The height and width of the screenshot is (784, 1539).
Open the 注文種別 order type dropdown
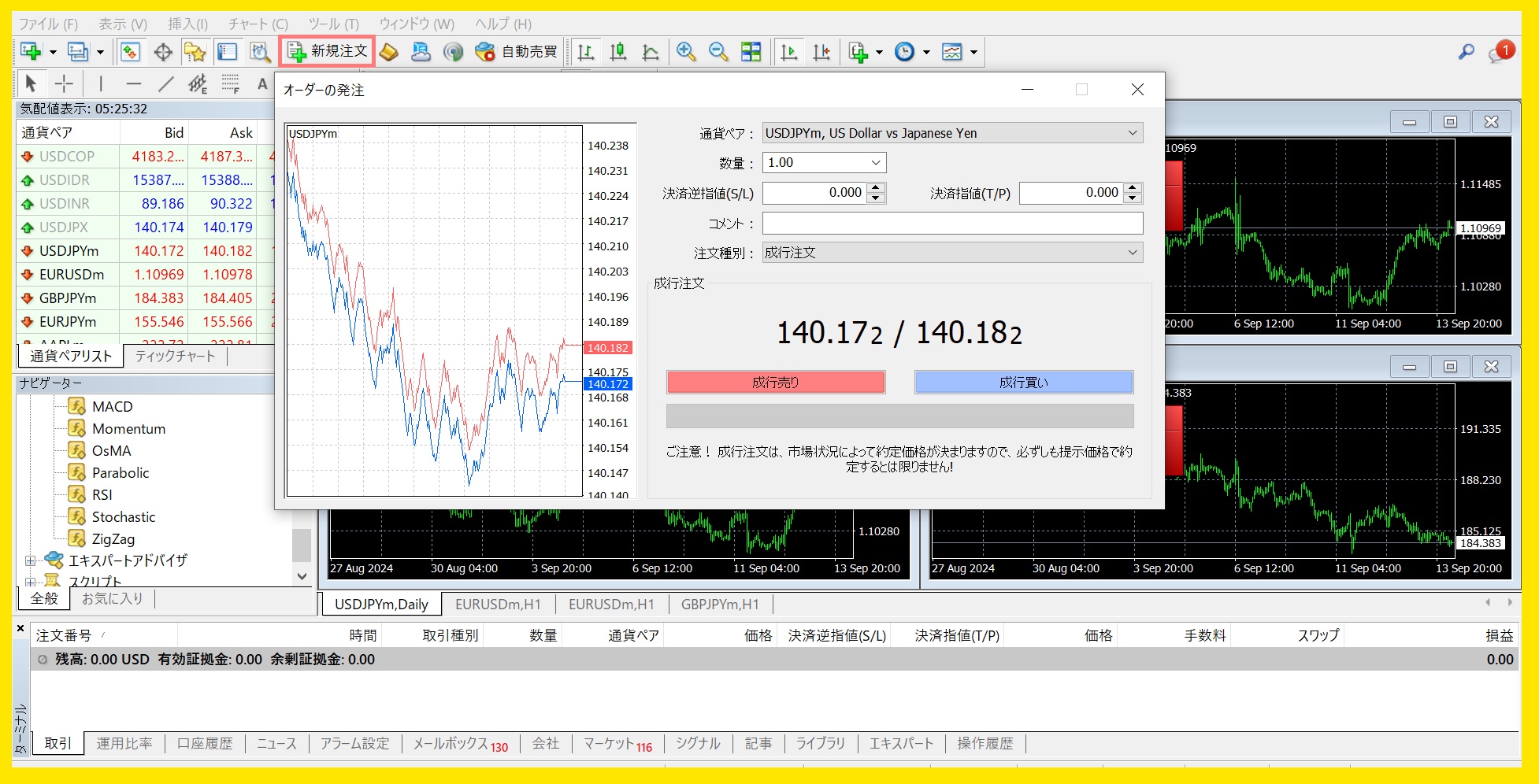click(952, 253)
